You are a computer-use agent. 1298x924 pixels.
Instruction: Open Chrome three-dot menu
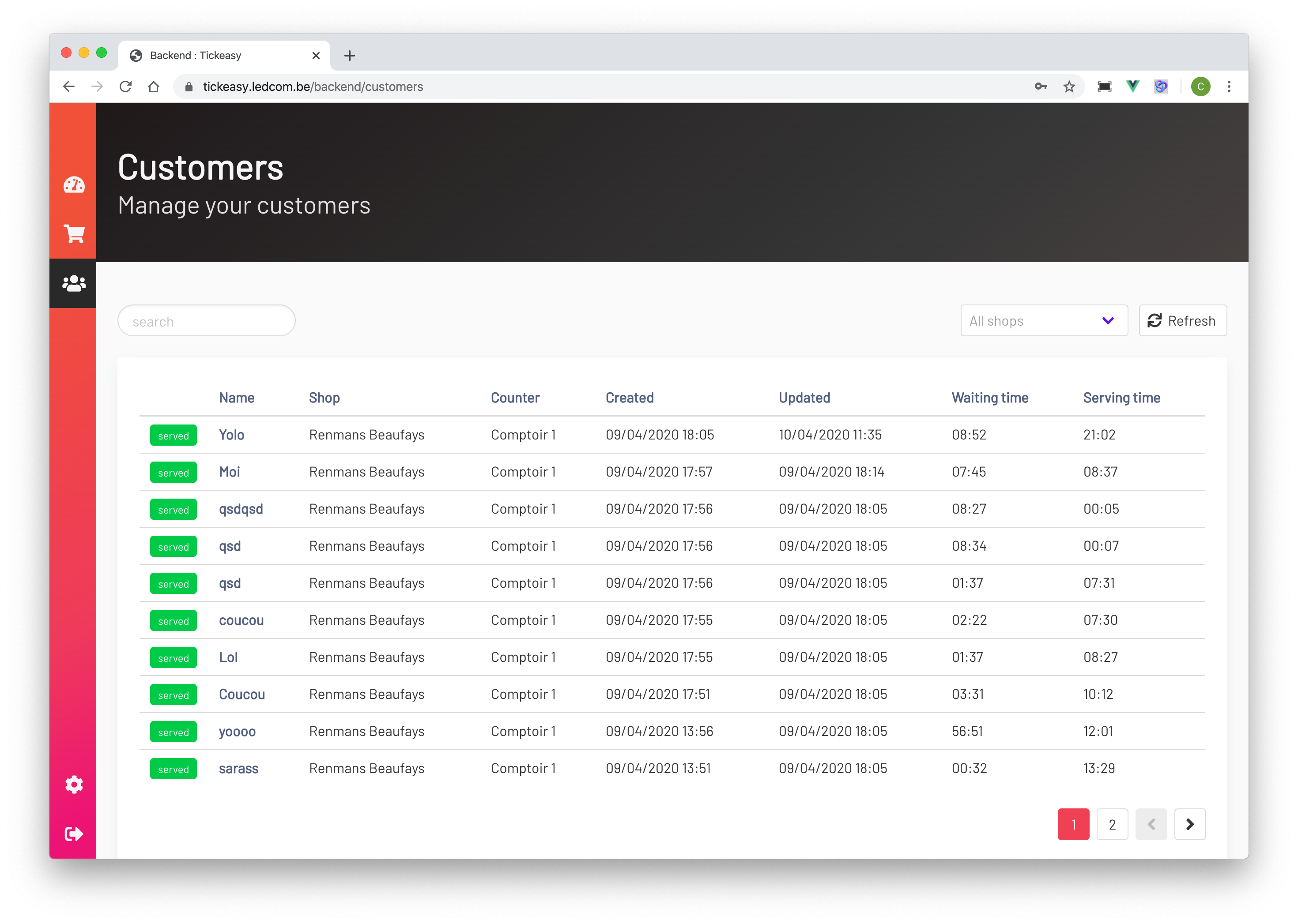(x=1229, y=86)
